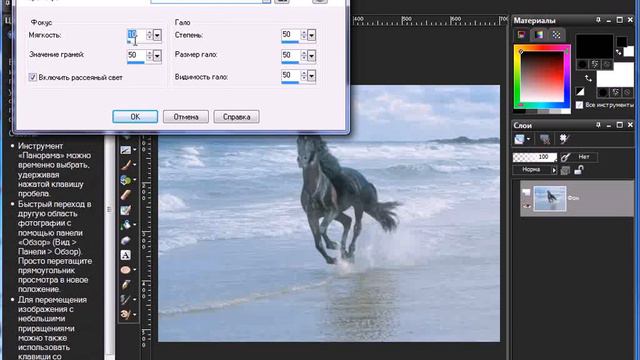Switch to the Rainbow tab in Материалы
The height and width of the screenshot is (360, 640).
click(x=539, y=35)
